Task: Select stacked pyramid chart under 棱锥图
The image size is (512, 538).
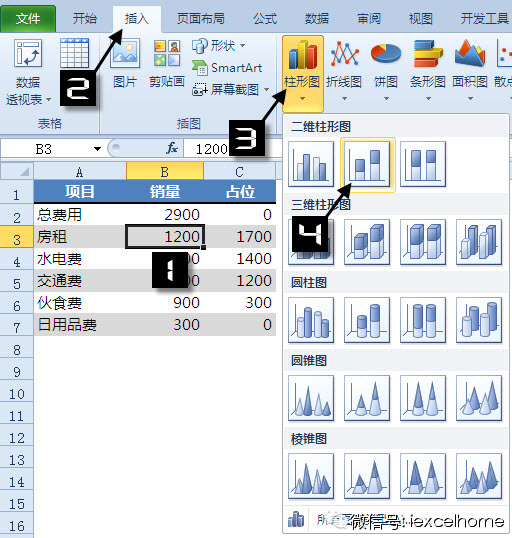Action: pos(367,476)
